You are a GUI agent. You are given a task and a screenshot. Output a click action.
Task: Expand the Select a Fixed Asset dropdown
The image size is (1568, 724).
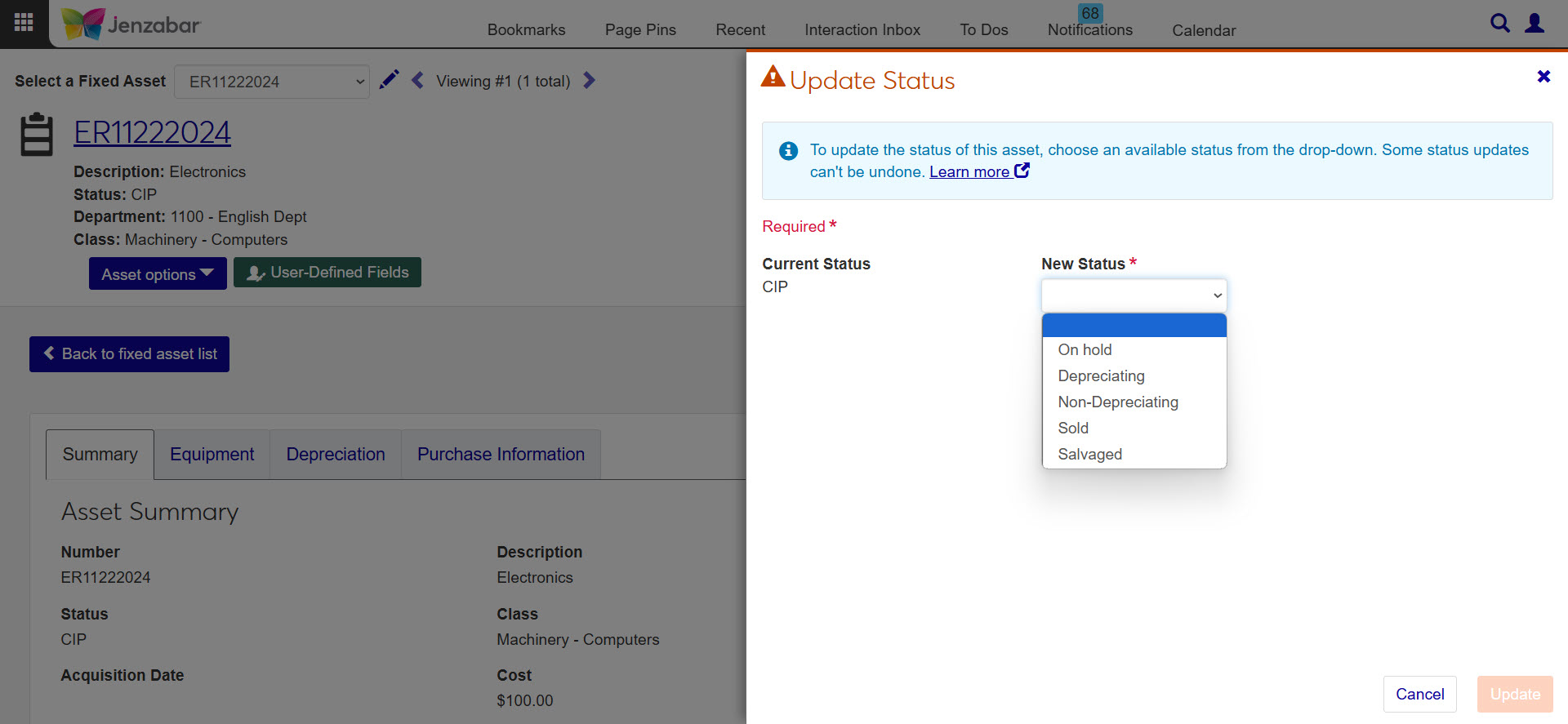coord(272,82)
